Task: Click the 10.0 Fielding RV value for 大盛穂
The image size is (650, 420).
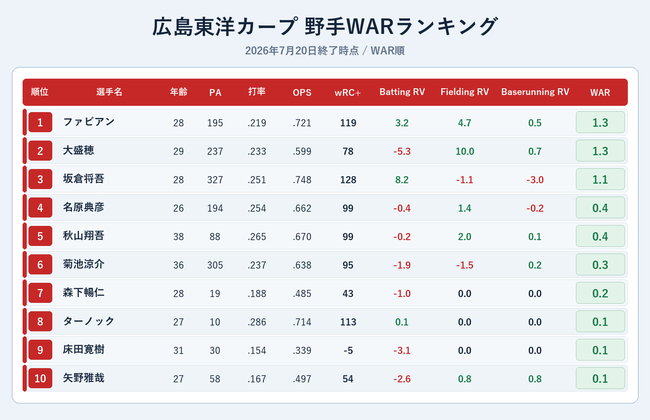Action: coord(465,151)
